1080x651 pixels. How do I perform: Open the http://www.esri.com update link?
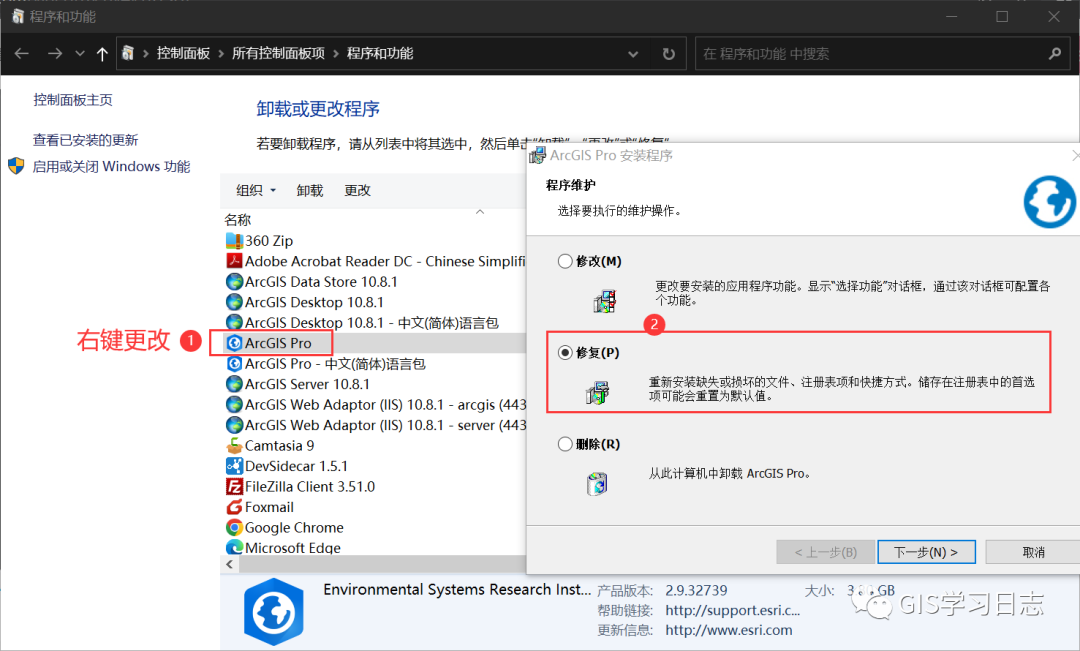coord(729,630)
